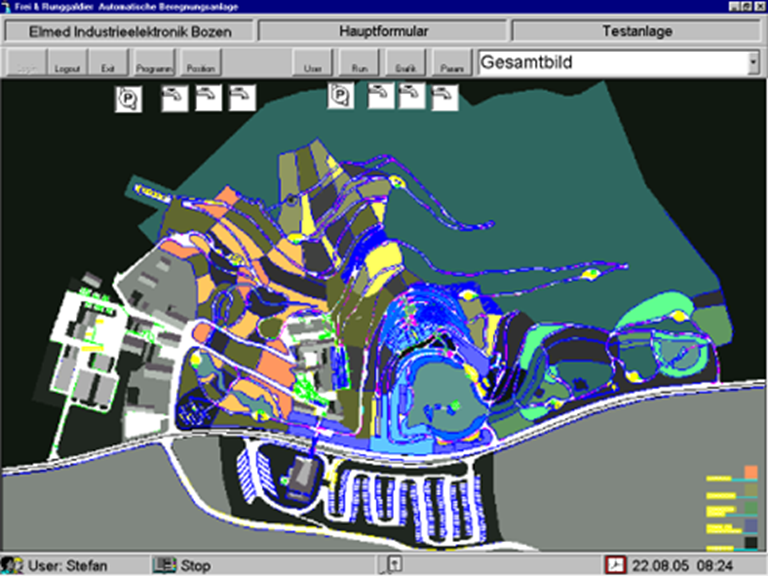Screen dimensions: 768x576
Task: Click the pump P icon in right group
Action: coord(341,96)
